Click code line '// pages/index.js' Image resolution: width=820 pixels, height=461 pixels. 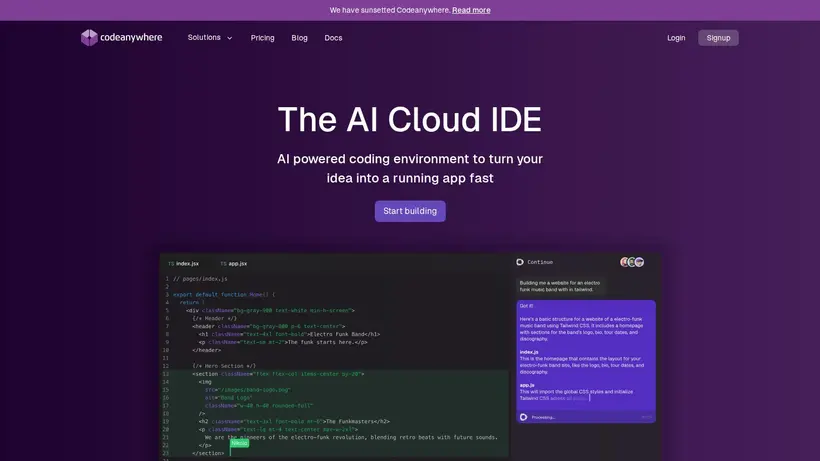pos(200,279)
